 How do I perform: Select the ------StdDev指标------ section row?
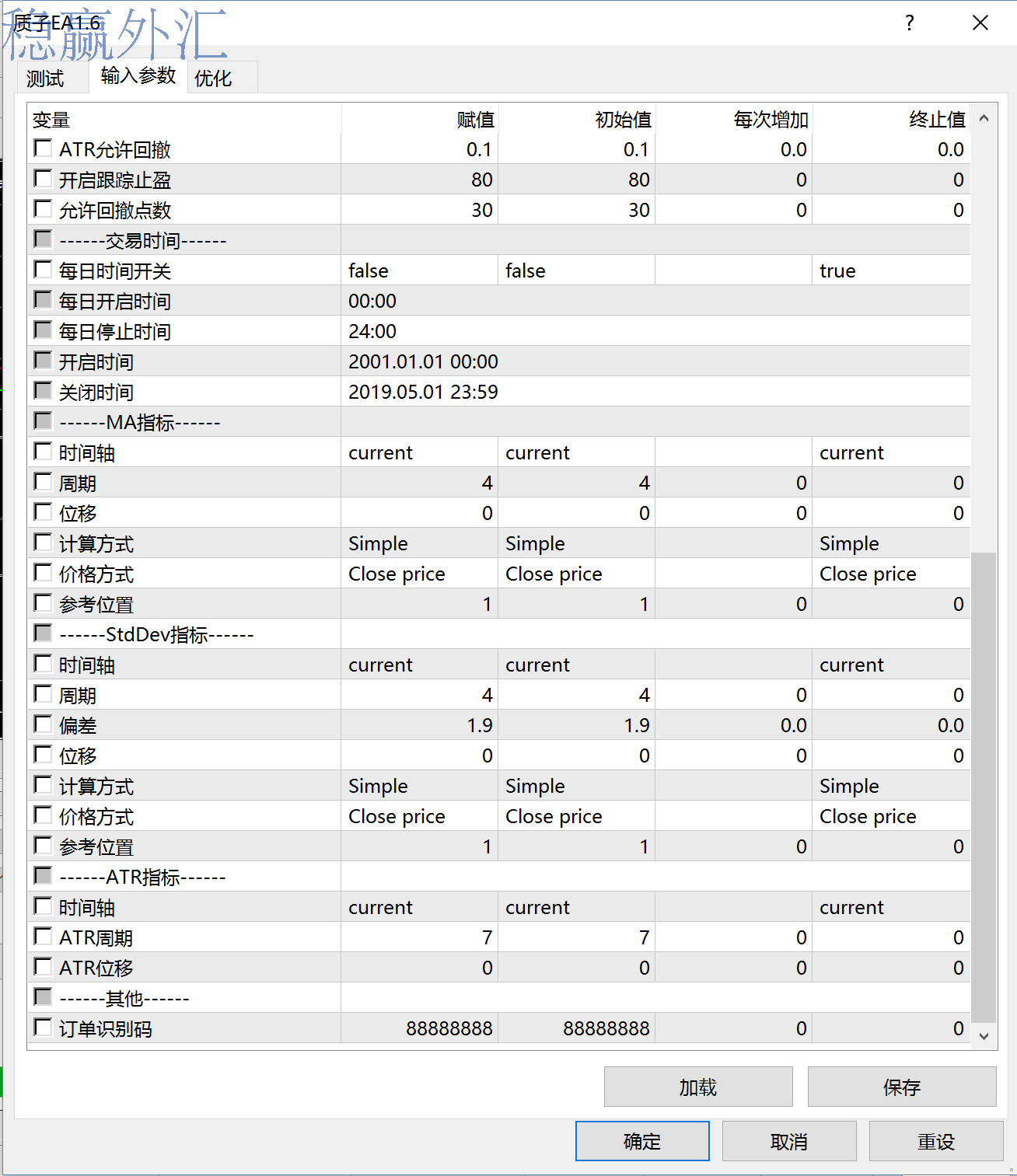(499, 634)
